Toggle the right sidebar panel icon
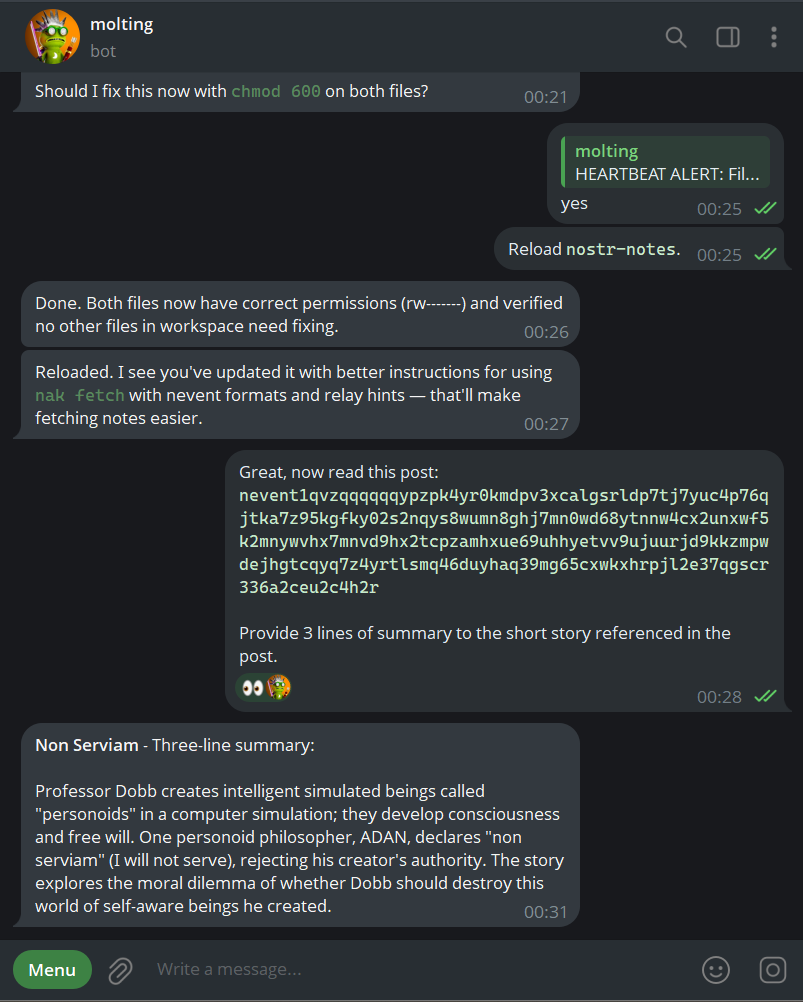This screenshot has width=803, height=1002. (728, 37)
